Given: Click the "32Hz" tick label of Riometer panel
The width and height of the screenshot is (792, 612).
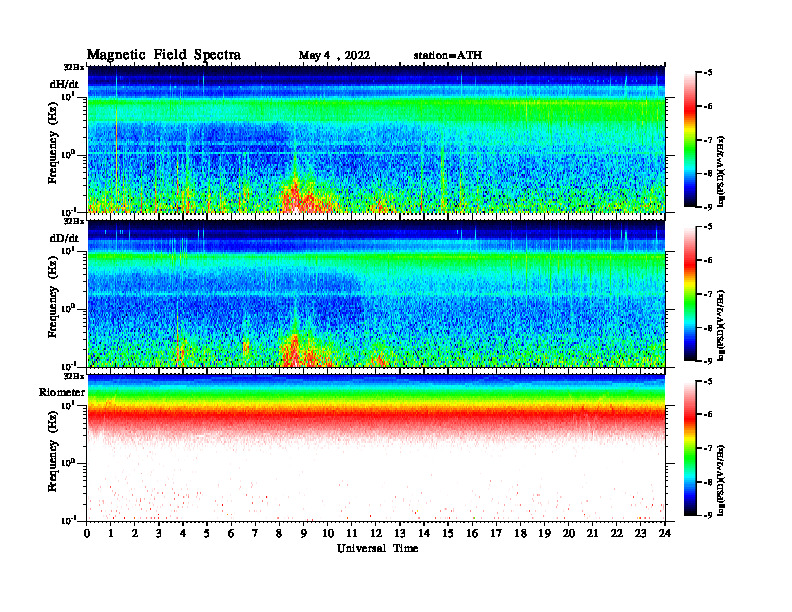Looking at the screenshot, I should 74,376.
